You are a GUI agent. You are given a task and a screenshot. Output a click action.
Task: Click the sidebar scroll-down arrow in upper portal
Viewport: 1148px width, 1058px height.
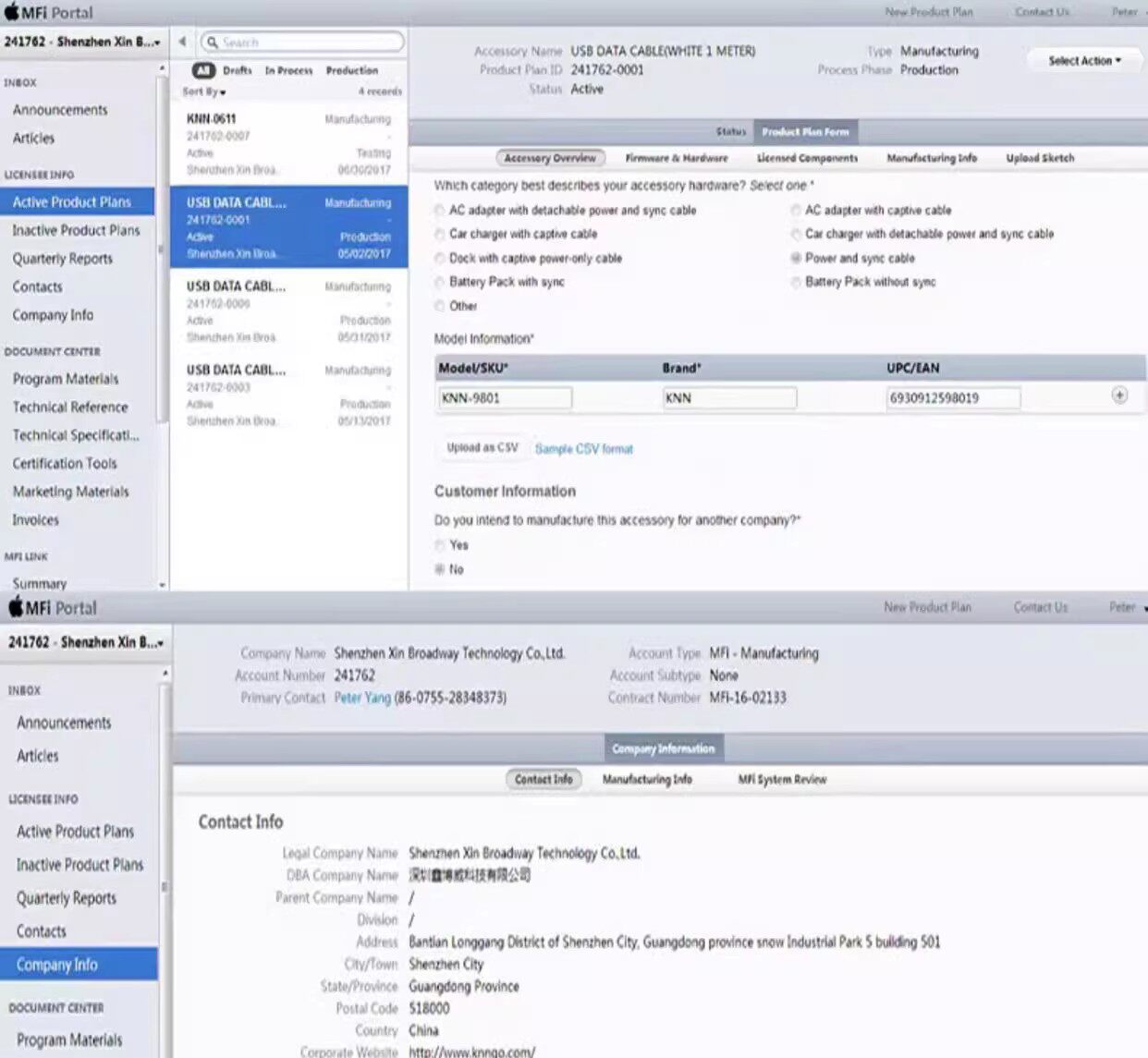coord(163,585)
